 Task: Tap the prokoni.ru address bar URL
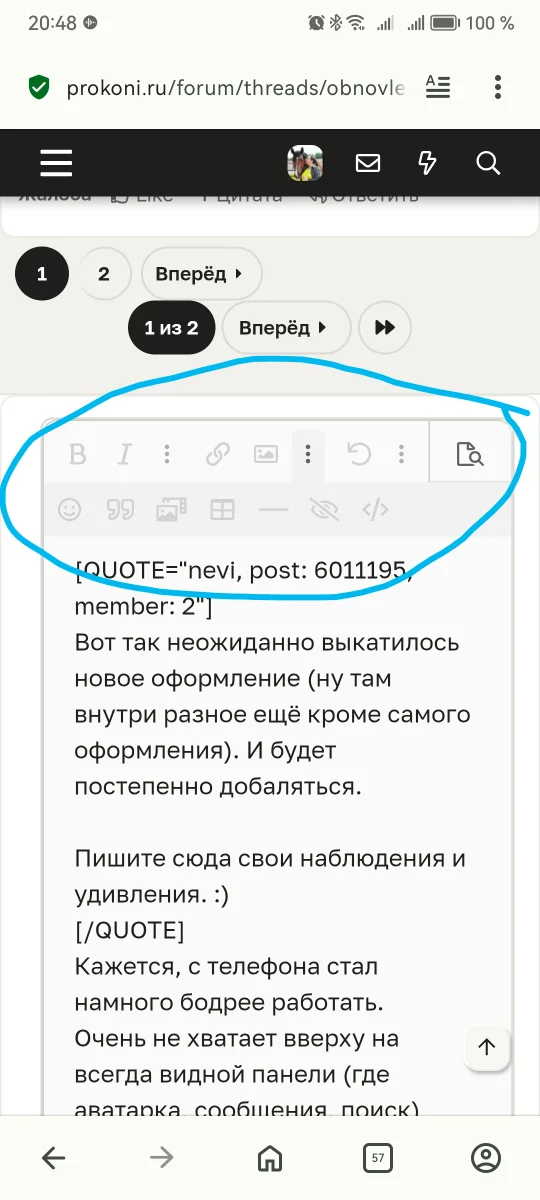pyautogui.click(x=235, y=88)
